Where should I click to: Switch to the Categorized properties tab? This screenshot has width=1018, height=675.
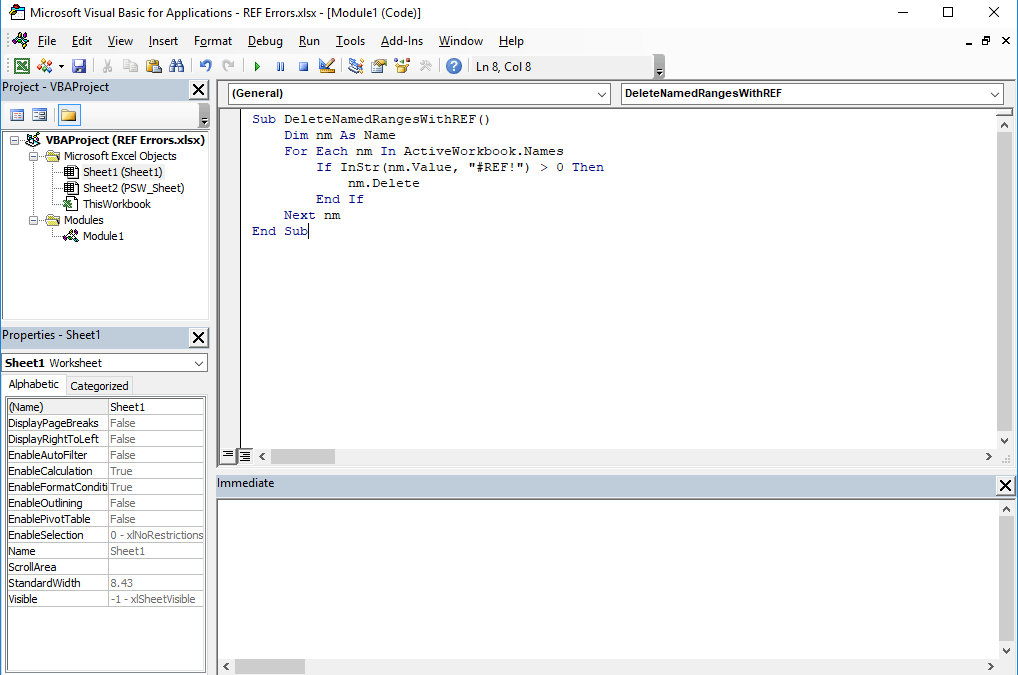tap(98, 385)
